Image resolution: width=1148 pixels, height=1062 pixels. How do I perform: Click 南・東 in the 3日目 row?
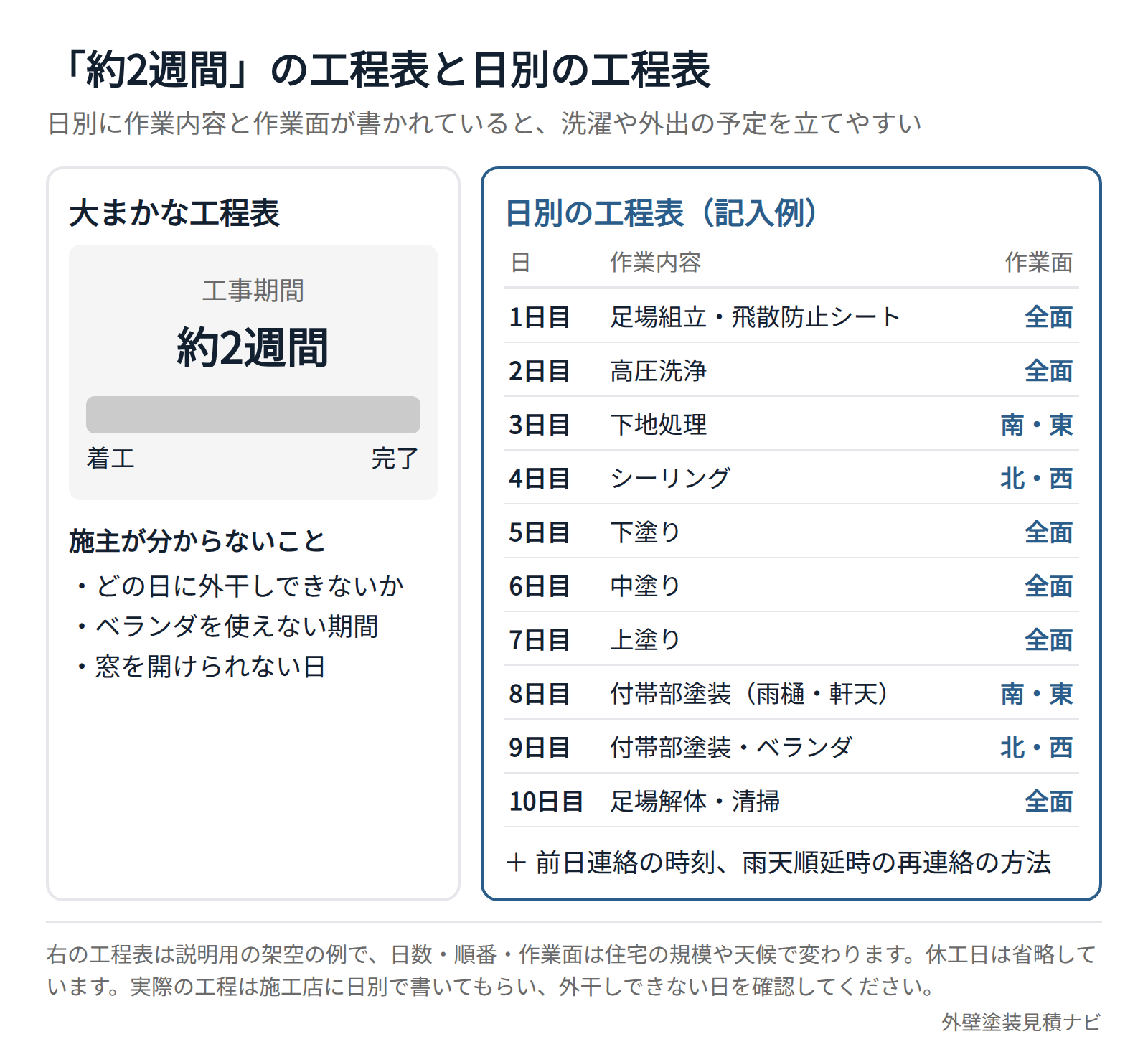[1037, 424]
